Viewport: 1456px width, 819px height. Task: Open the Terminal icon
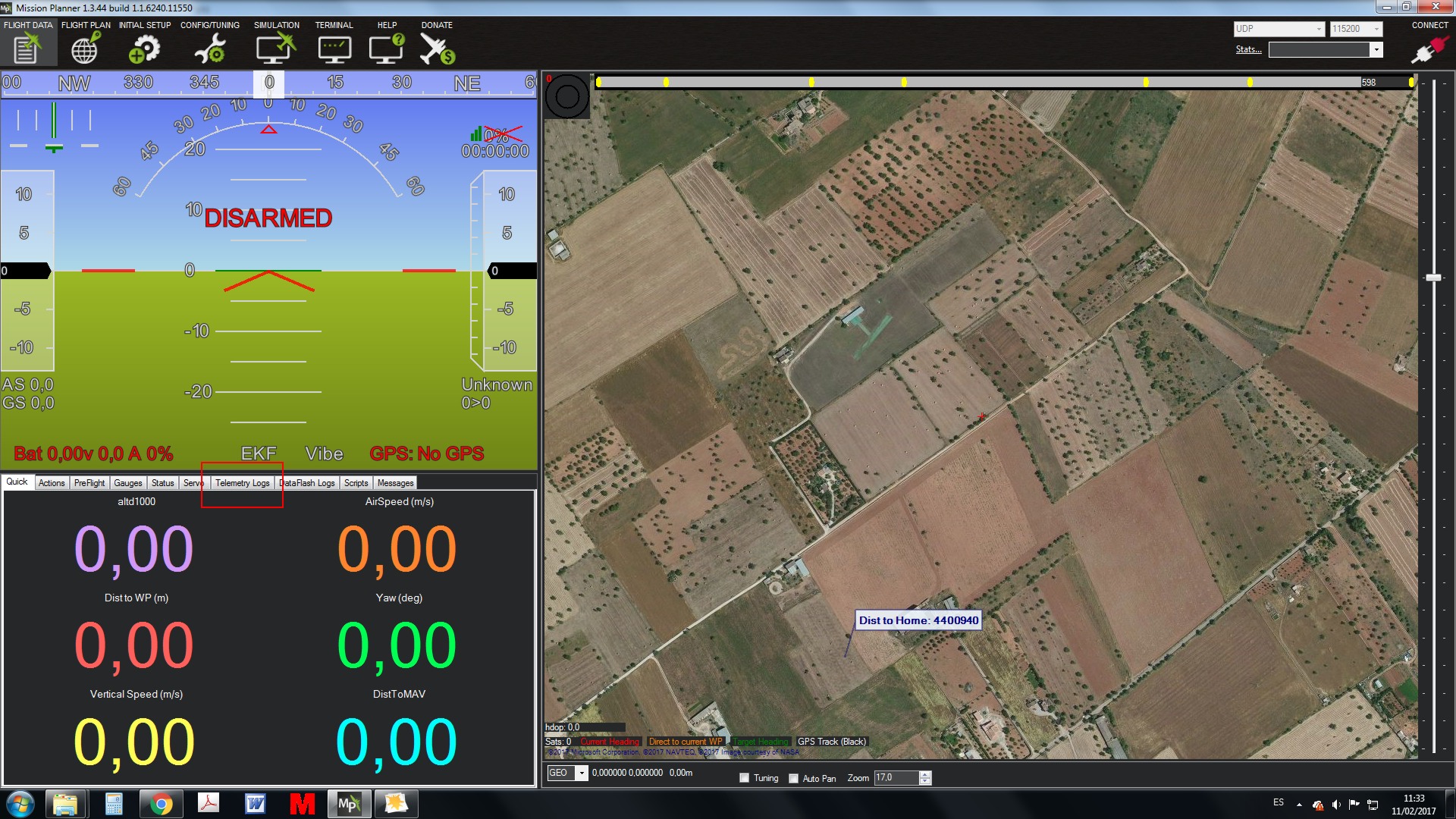pyautogui.click(x=334, y=49)
